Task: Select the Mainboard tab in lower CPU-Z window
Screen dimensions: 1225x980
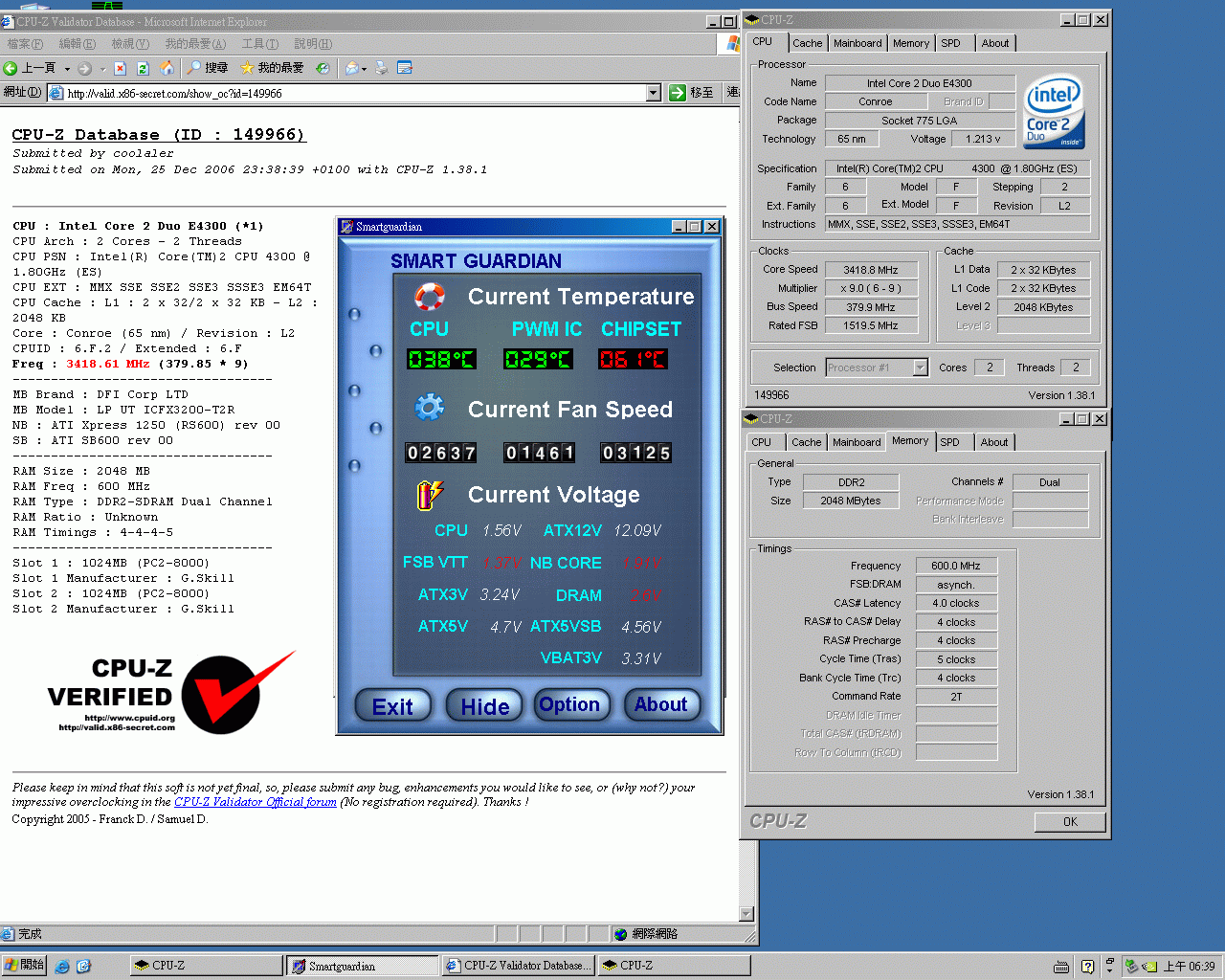Action: [857, 442]
